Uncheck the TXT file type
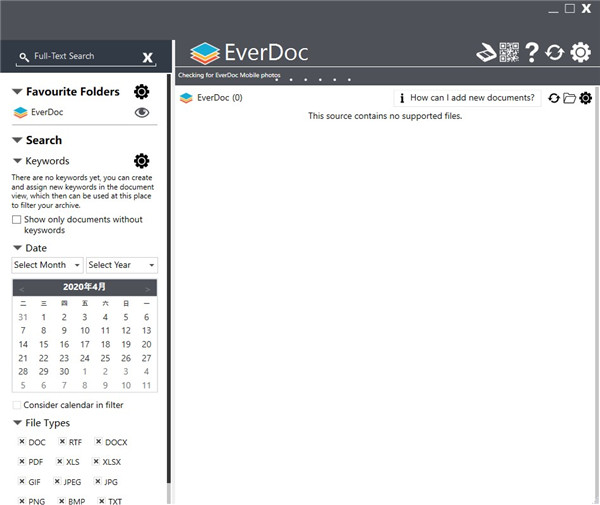Viewport: 600px width, 505px height. pos(101,501)
